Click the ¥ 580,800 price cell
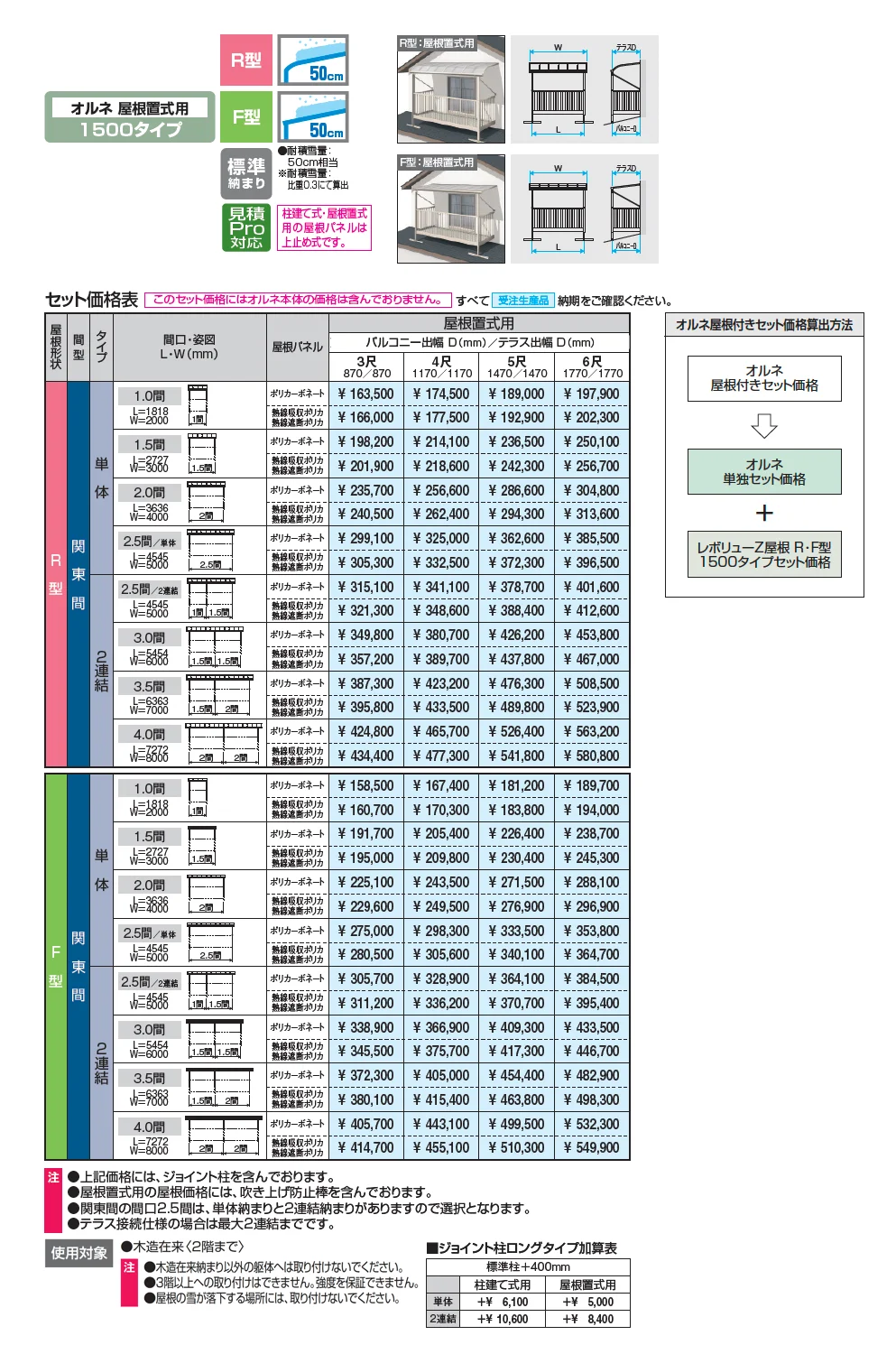896x1354 pixels. tap(592, 756)
